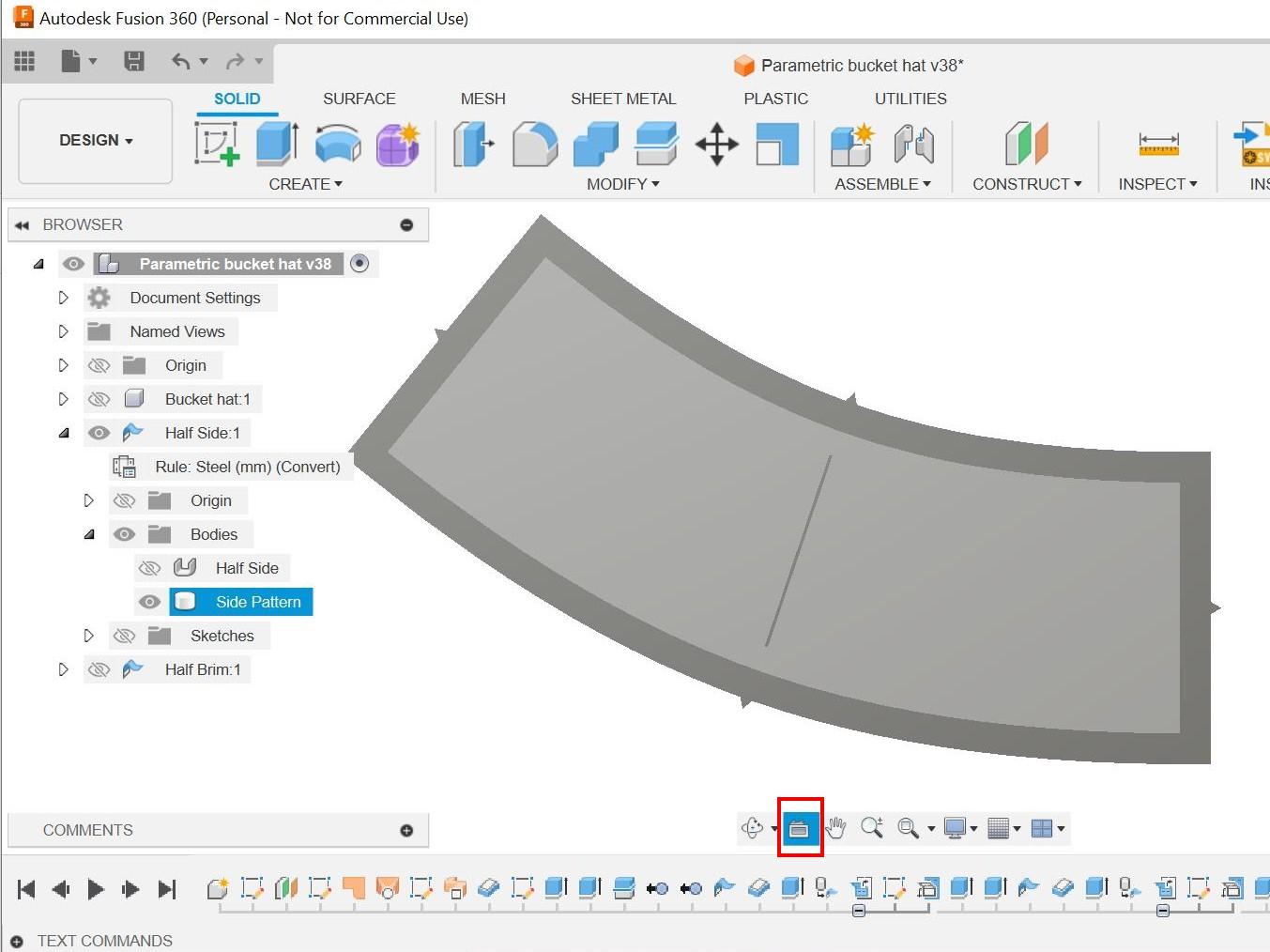
Task: Go to the UTILITIES tab
Action: [910, 99]
